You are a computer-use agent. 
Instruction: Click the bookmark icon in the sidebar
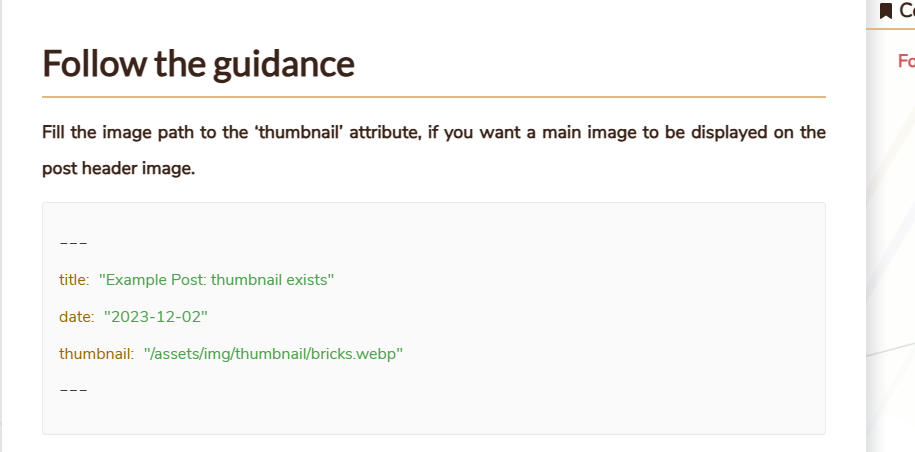tap(885, 11)
